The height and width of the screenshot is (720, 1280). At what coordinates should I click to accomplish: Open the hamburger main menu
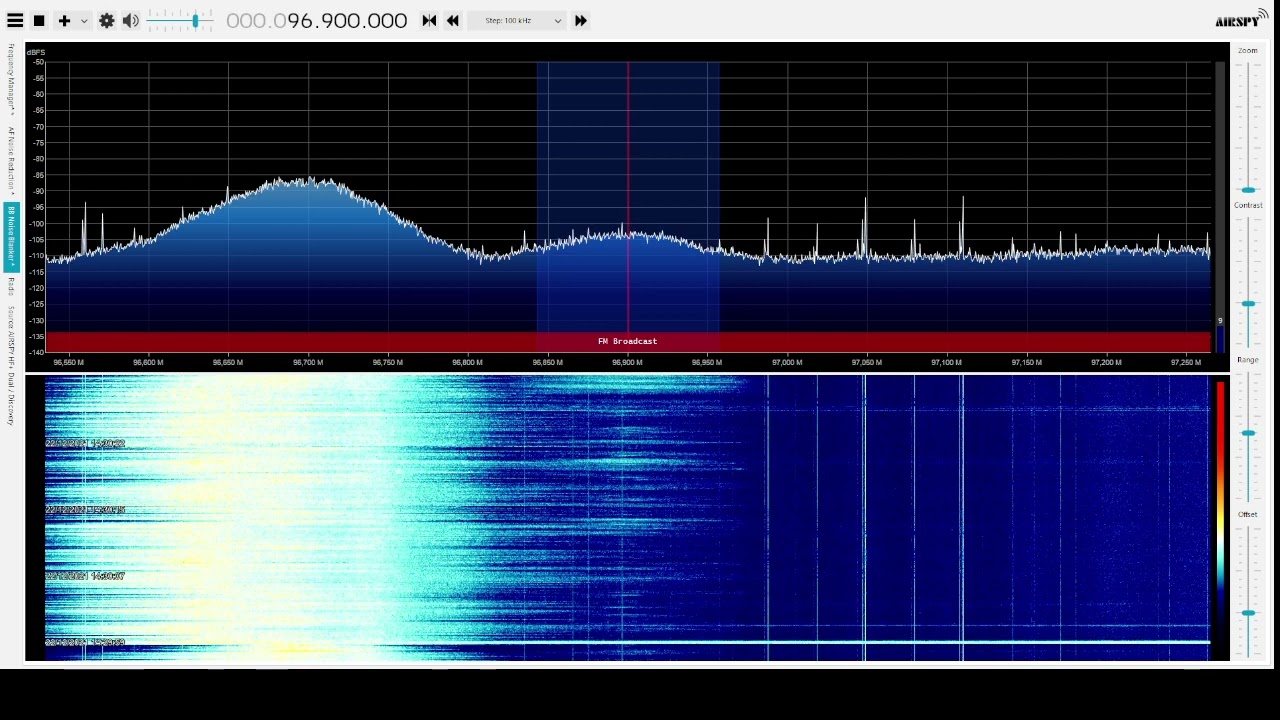[15, 20]
